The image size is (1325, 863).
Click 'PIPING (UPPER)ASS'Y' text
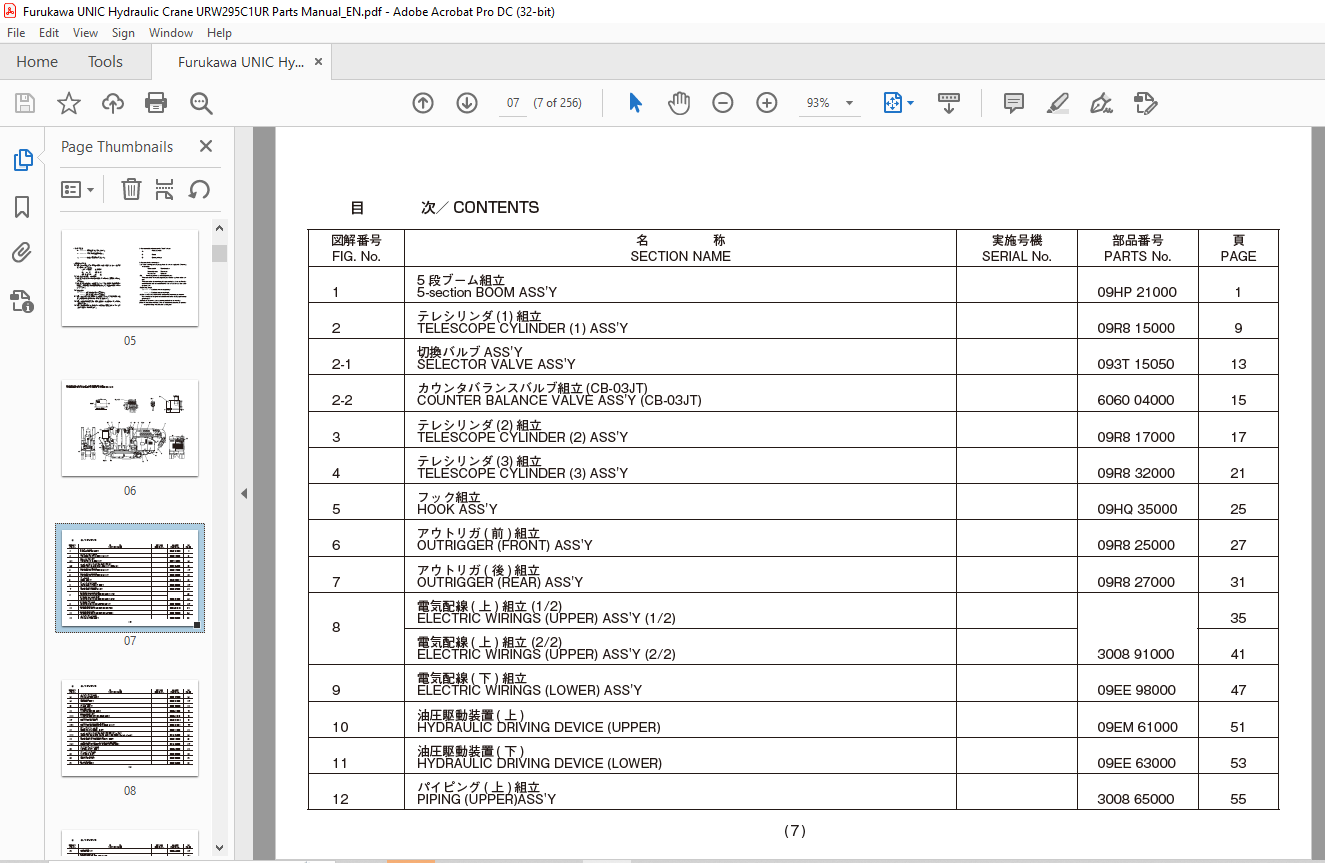pos(487,799)
